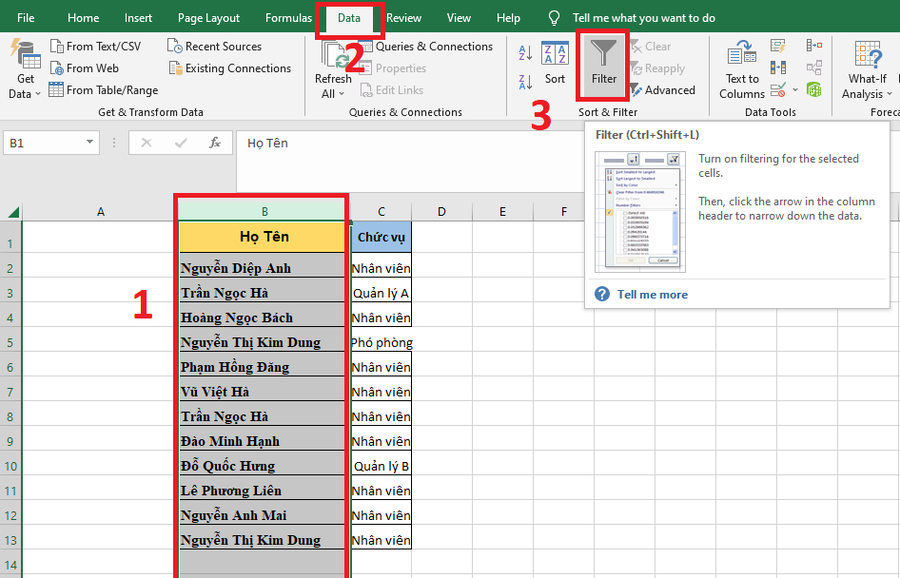Manage the Data Model
Screen dimensions: 900x578
click(x=814, y=90)
